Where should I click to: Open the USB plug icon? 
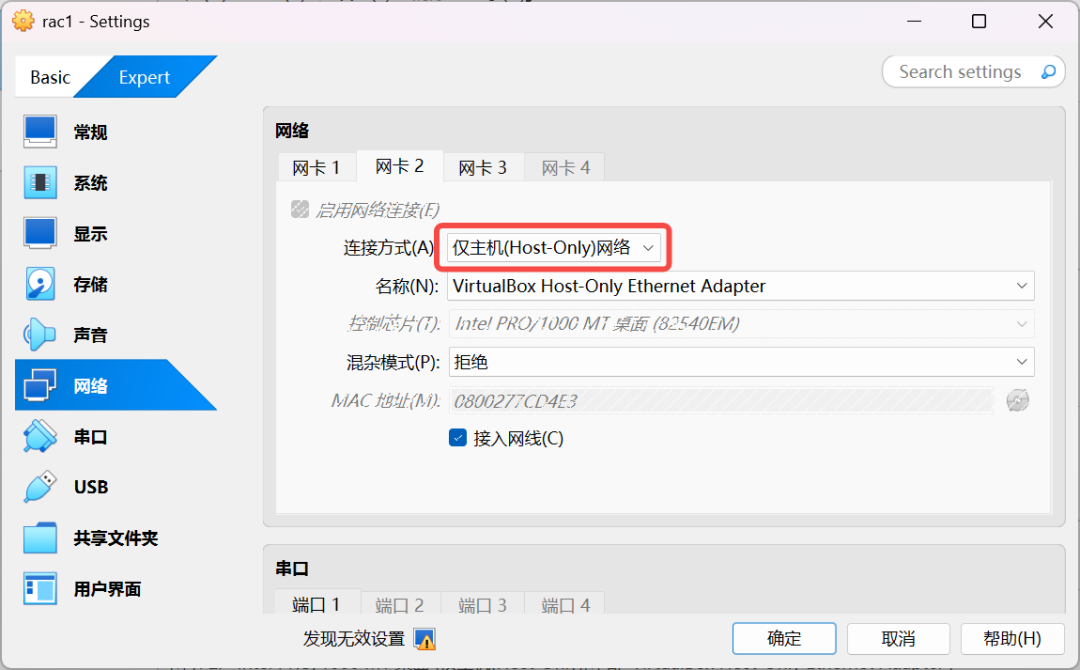pyautogui.click(x=40, y=487)
